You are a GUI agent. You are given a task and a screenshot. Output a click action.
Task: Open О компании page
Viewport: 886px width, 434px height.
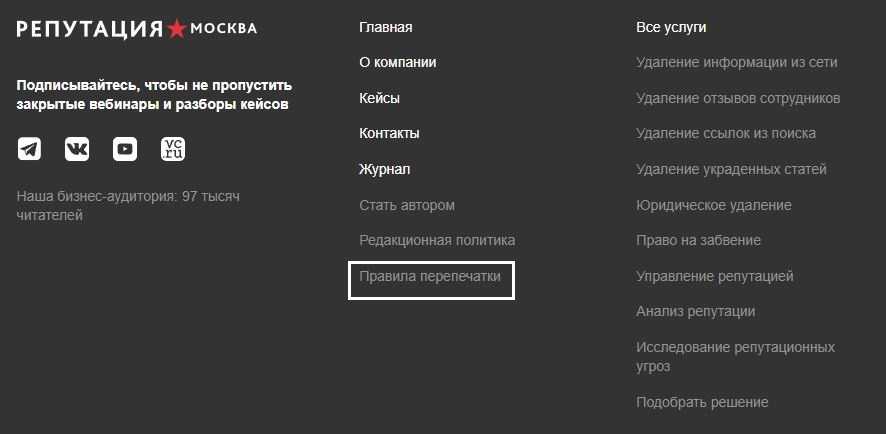coord(397,62)
